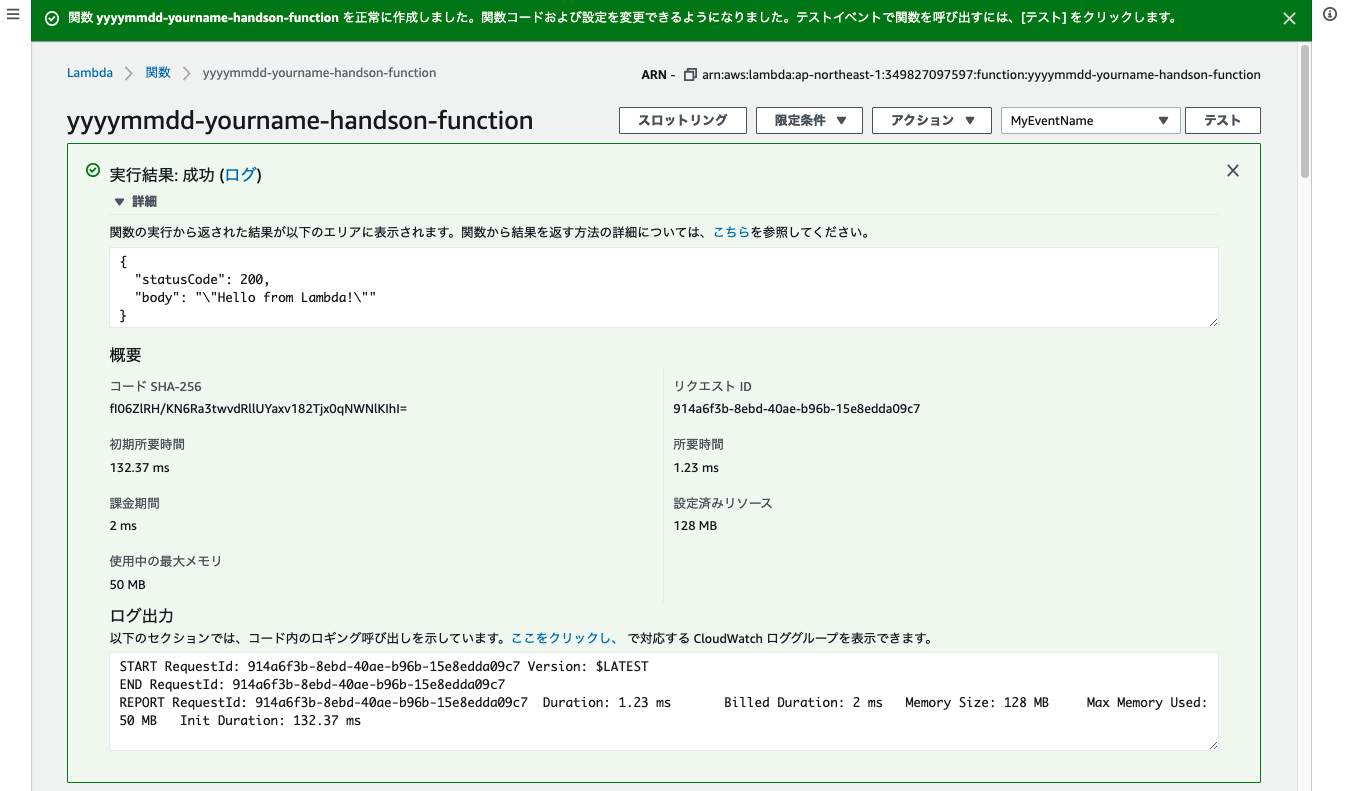Go to Lambda breadcrumb
This screenshot has width=1346, height=791.
coord(90,73)
